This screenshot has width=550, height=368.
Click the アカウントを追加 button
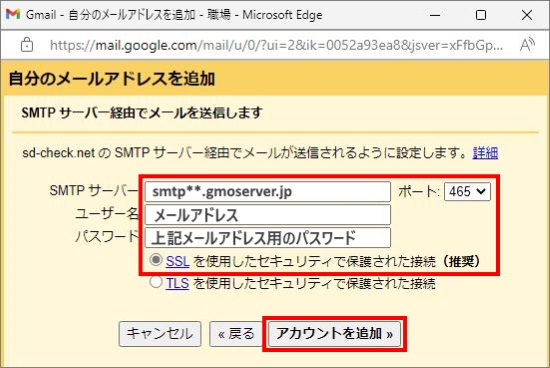click(334, 334)
